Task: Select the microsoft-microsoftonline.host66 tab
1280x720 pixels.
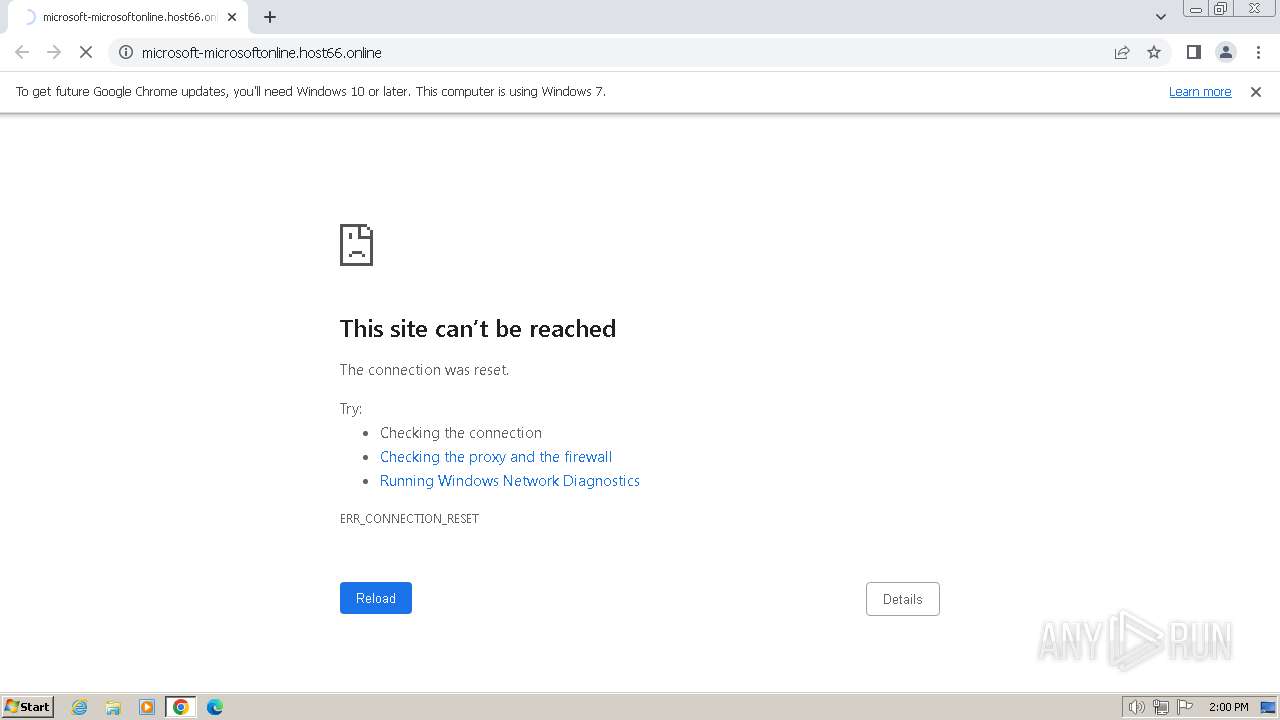Action: (x=128, y=17)
